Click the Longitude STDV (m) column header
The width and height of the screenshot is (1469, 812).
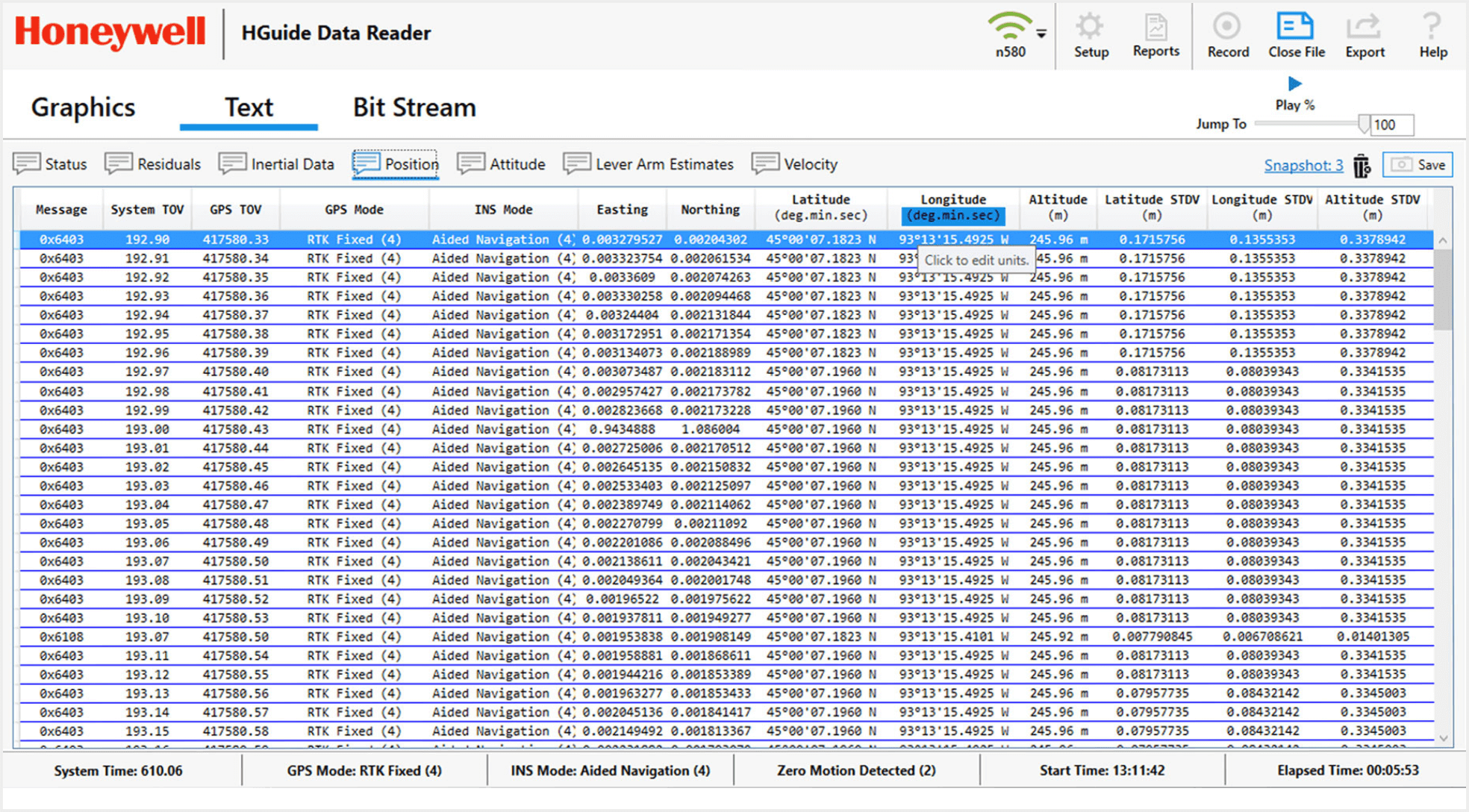coord(1261,207)
